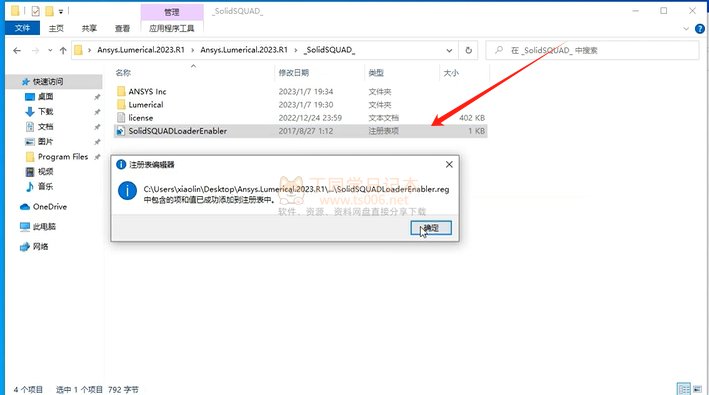Maximize the _SolidSQUAD_ Explorer window
Viewport: 709px width, 395px height.
tap(663, 11)
